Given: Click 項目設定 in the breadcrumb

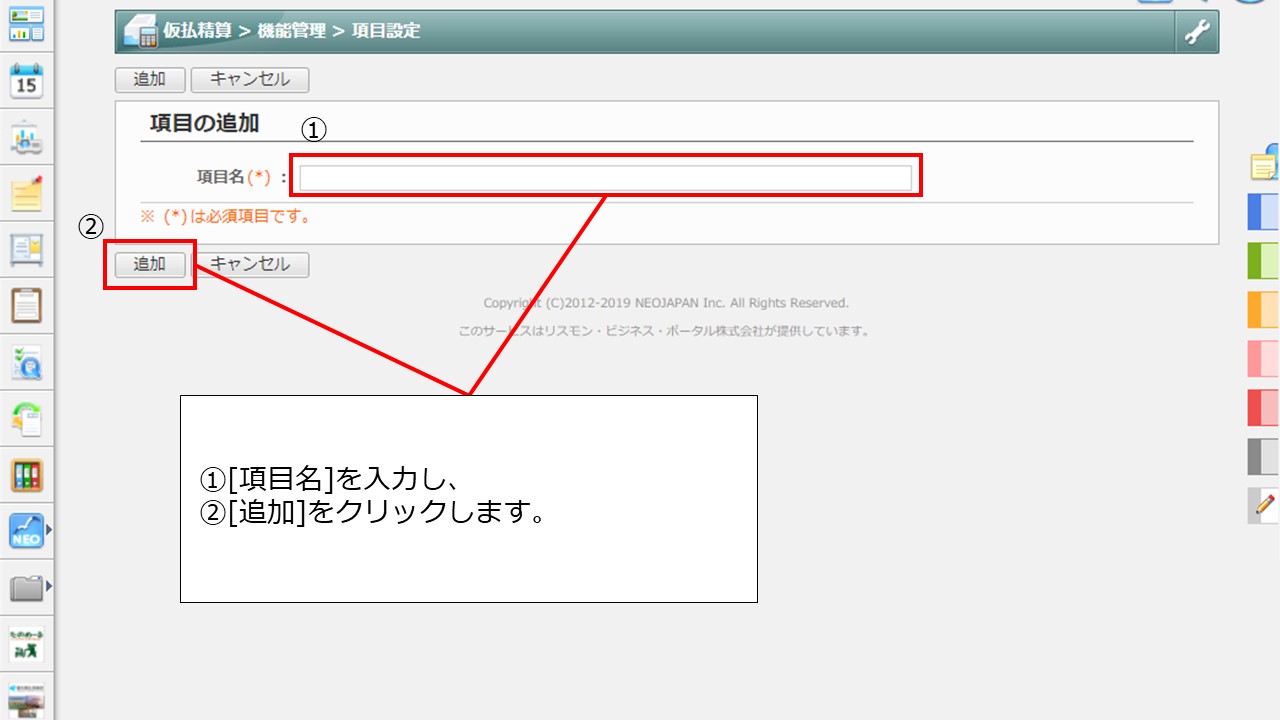Looking at the screenshot, I should 385,31.
